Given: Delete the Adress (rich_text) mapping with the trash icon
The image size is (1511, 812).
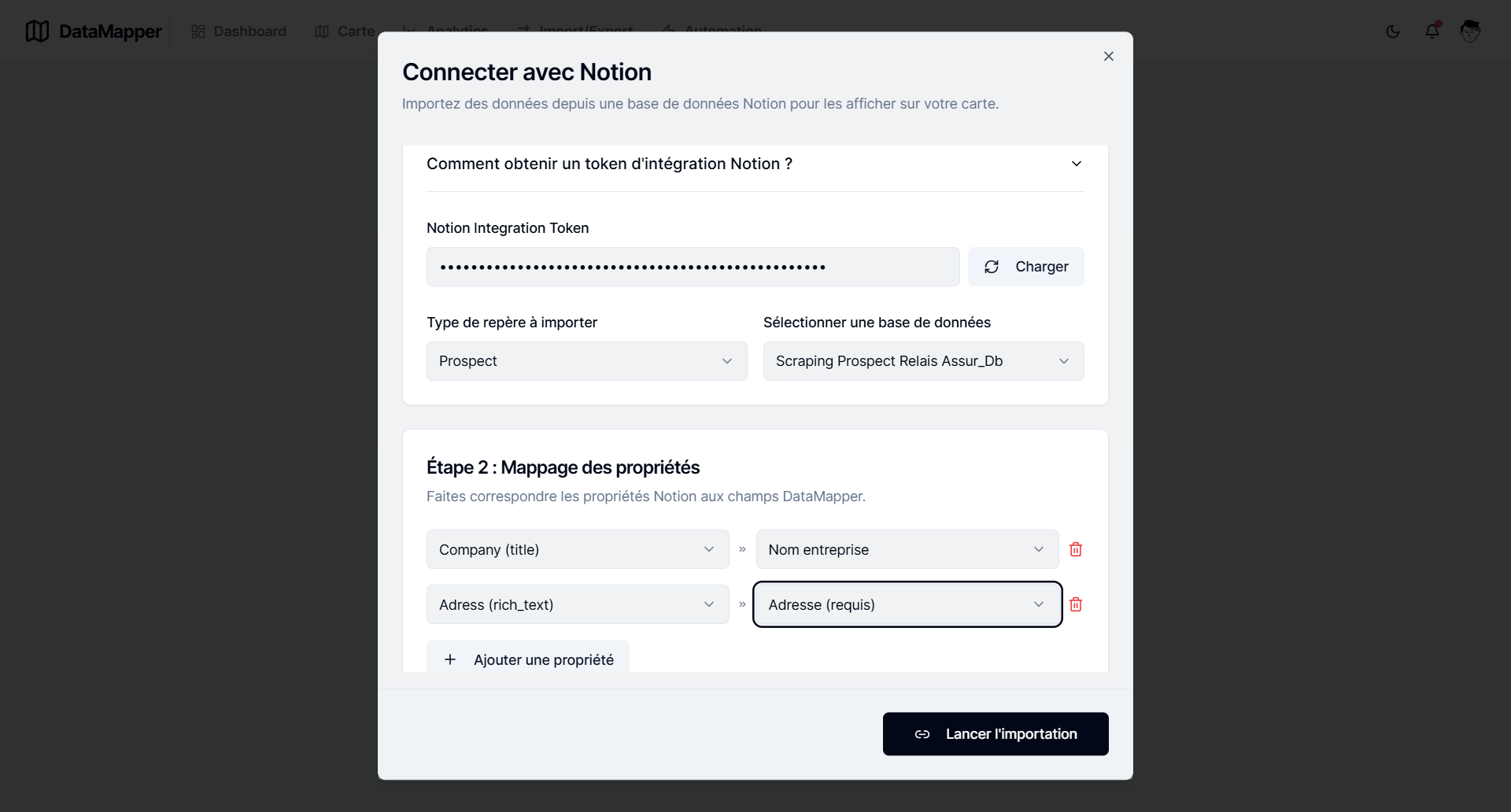Looking at the screenshot, I should [1076, 604].
